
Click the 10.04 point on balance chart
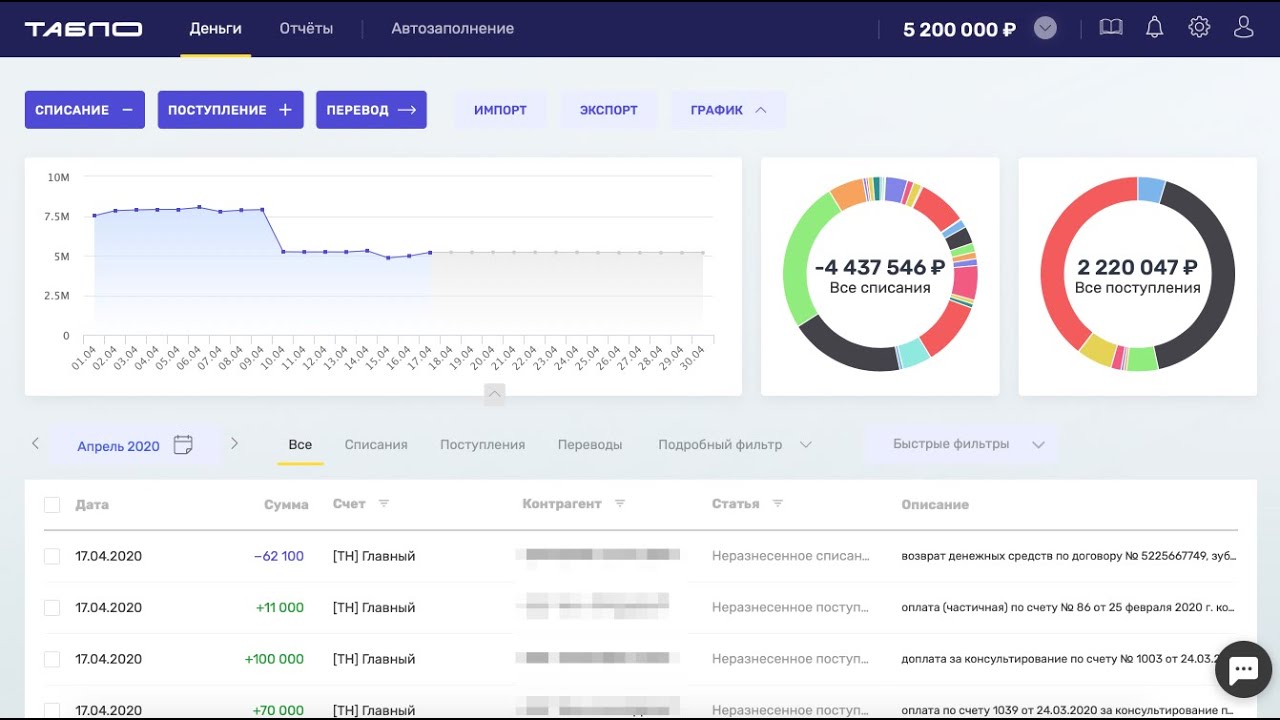click(283, 252)
